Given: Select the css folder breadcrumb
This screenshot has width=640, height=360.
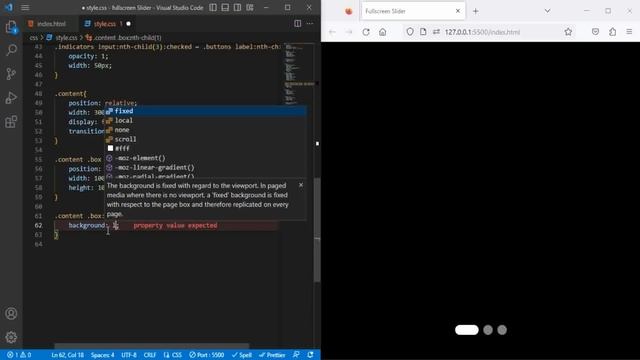Looking at the screenshot, I should [x=33, y=38].
